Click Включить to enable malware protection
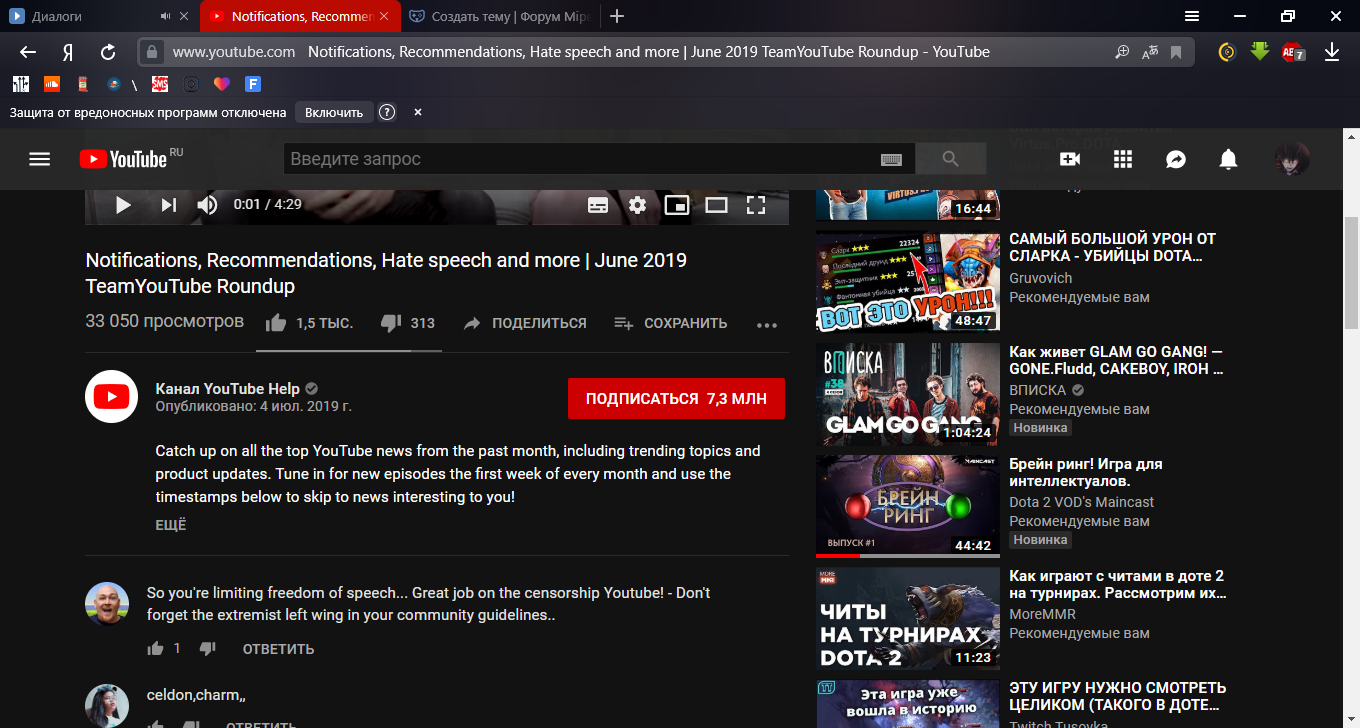The width and height of the screenshot is (1360, 728). pos(334,112)
